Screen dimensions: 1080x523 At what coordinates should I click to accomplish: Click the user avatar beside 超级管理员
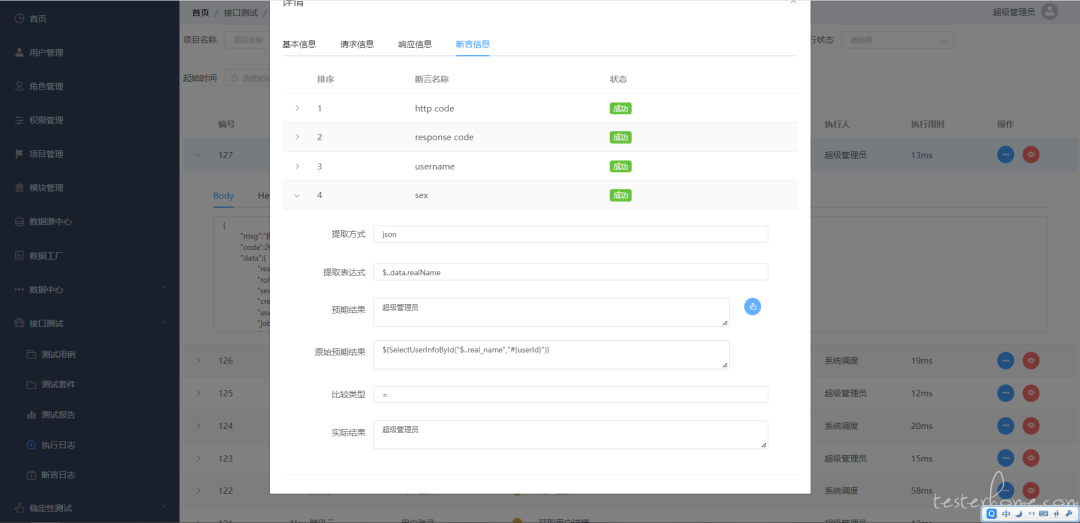tap(1049, 11)
